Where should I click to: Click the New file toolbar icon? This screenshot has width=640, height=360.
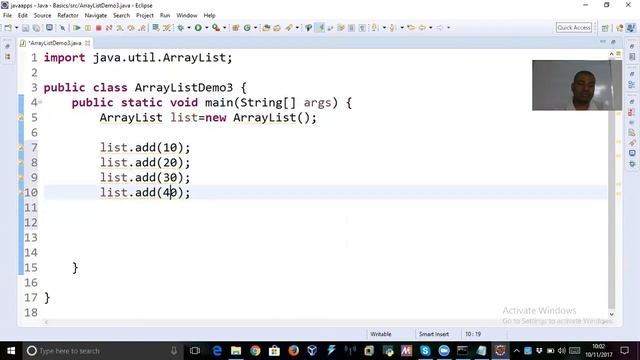click(8, 28)
